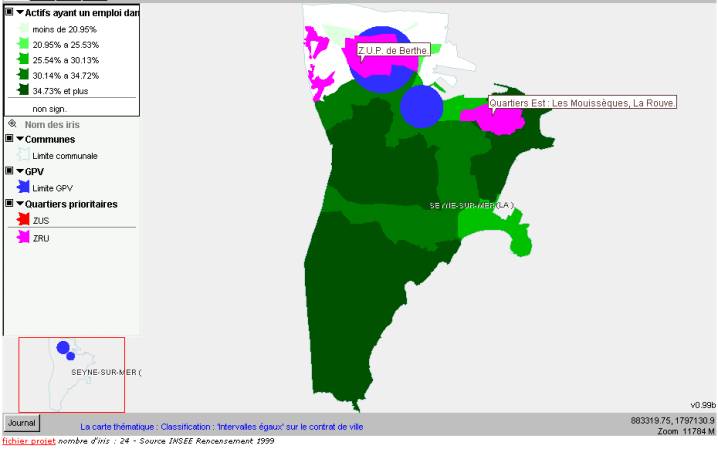The height and width of the screenshot is (449, 718).
Task: Open the 'fichier projet' link
Action: point(29,441)
